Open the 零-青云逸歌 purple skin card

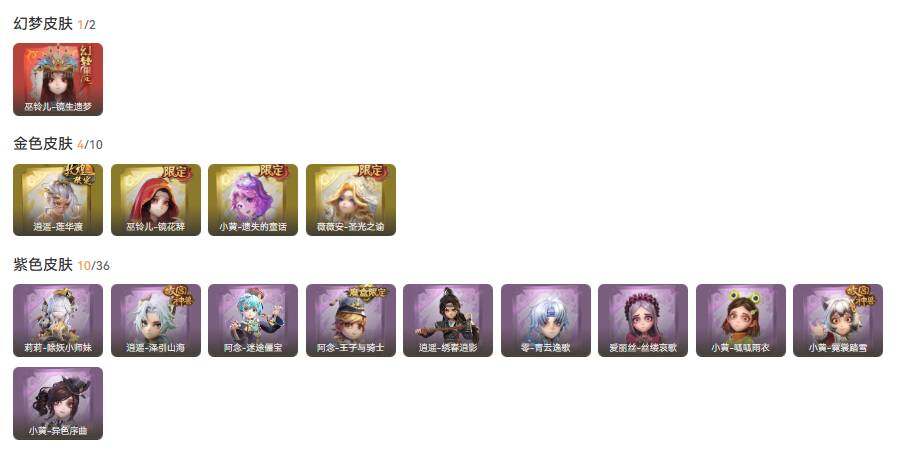coord(546,320)
